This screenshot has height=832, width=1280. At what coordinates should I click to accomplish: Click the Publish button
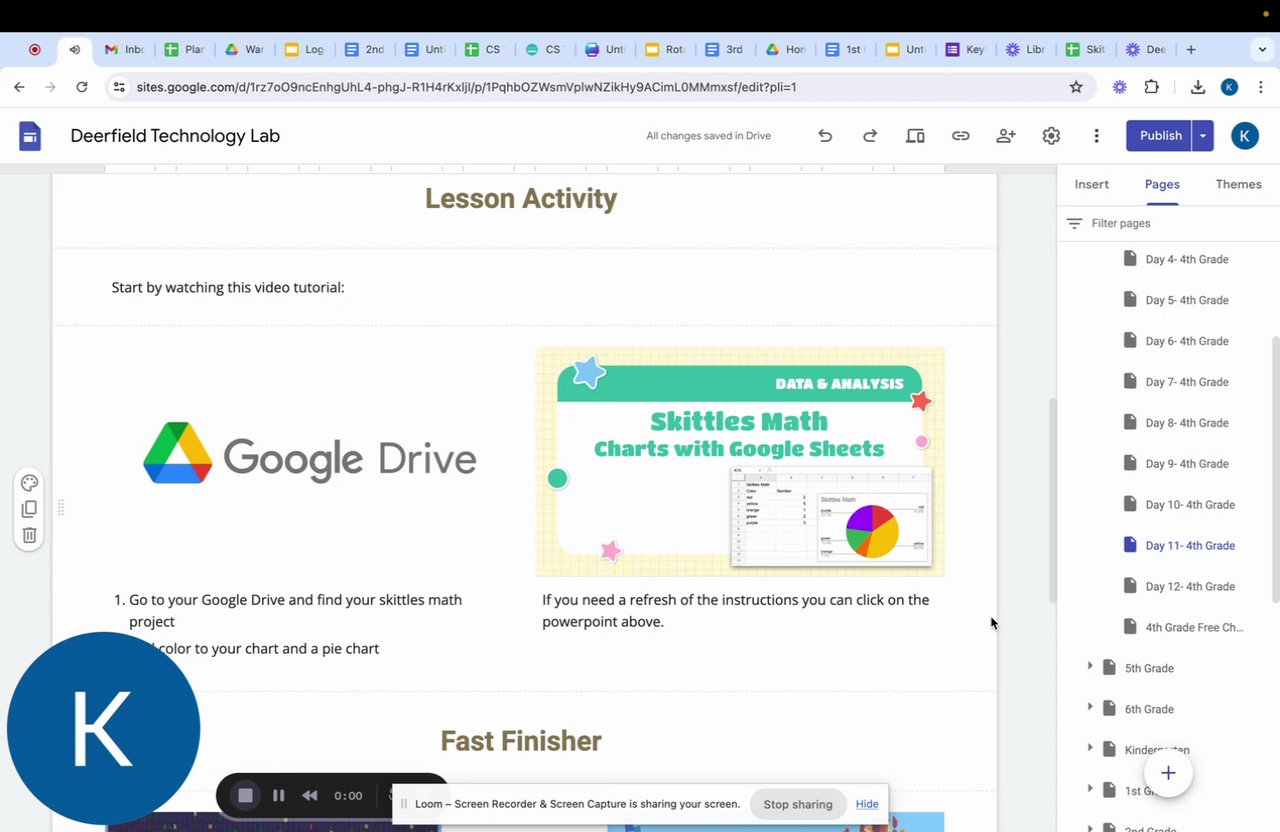tap(1160, 136)
